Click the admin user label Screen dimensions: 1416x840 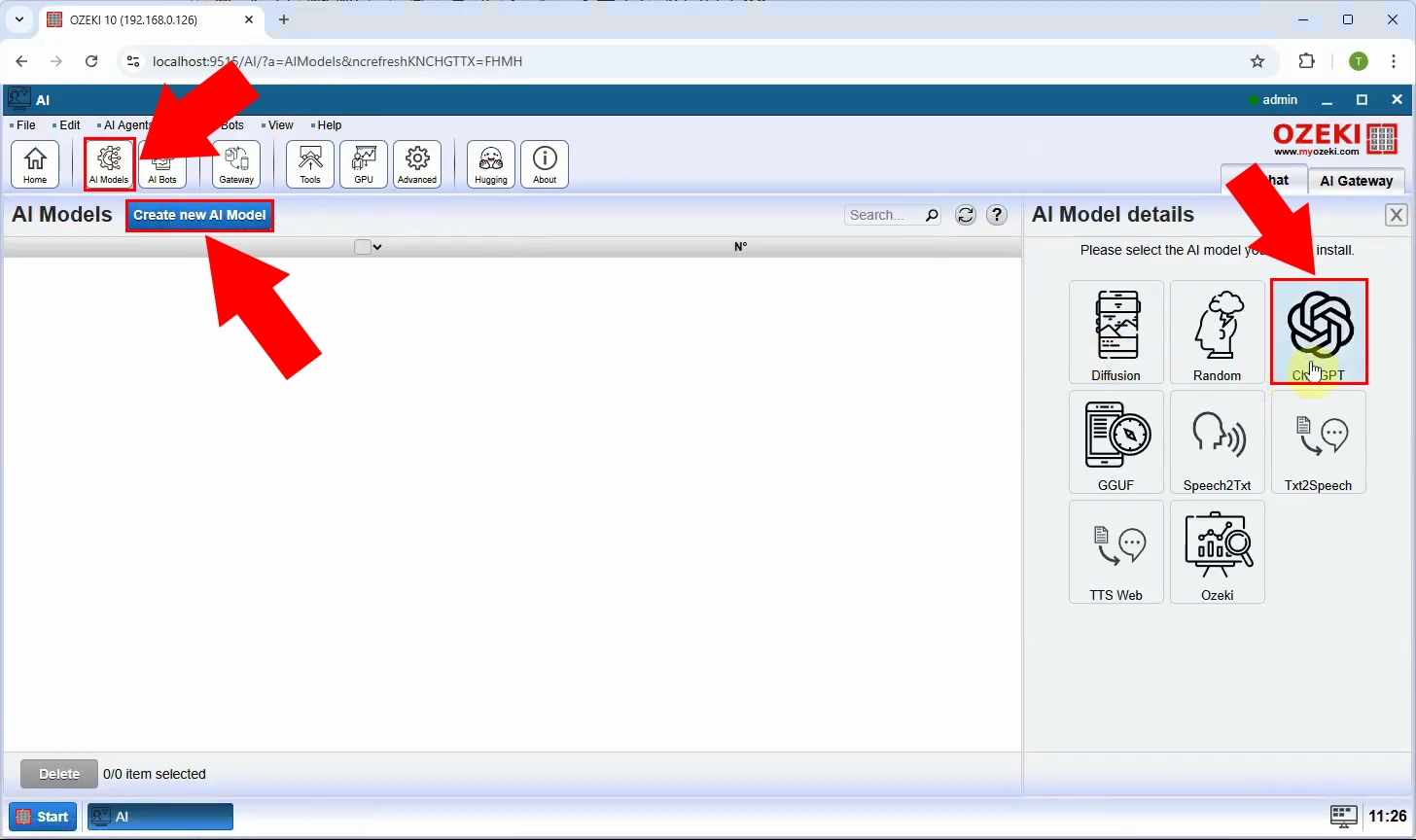(x=1280, y=100)
